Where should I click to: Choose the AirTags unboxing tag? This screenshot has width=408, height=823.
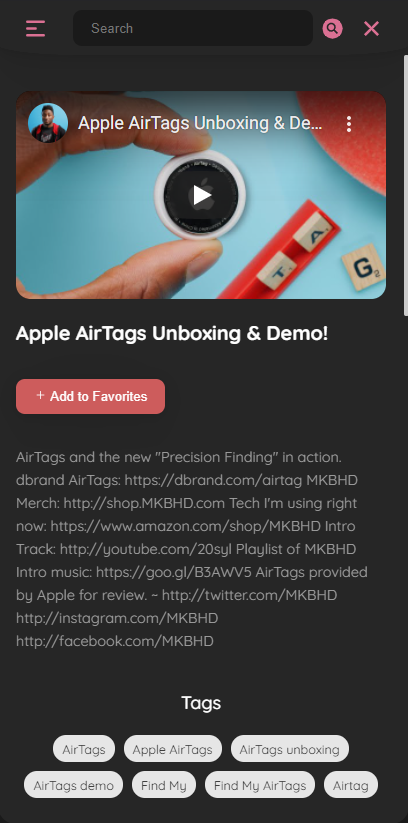click(x=290, y=749)
